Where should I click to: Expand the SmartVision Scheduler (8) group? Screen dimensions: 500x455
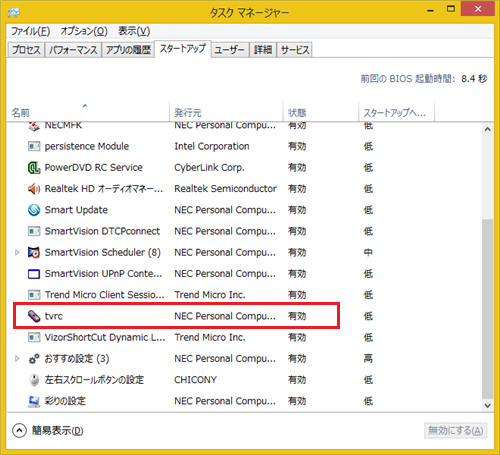tap(17, 252)
